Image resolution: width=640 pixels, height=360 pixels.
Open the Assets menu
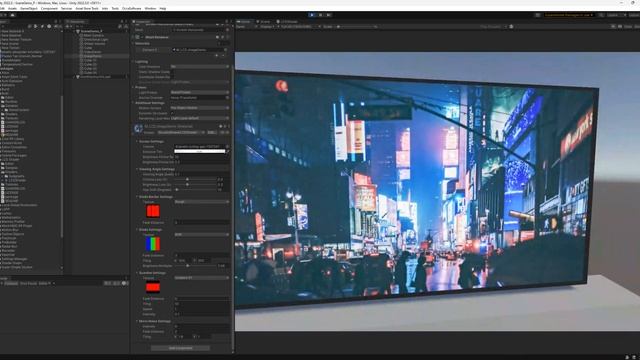tap(13, 8)
